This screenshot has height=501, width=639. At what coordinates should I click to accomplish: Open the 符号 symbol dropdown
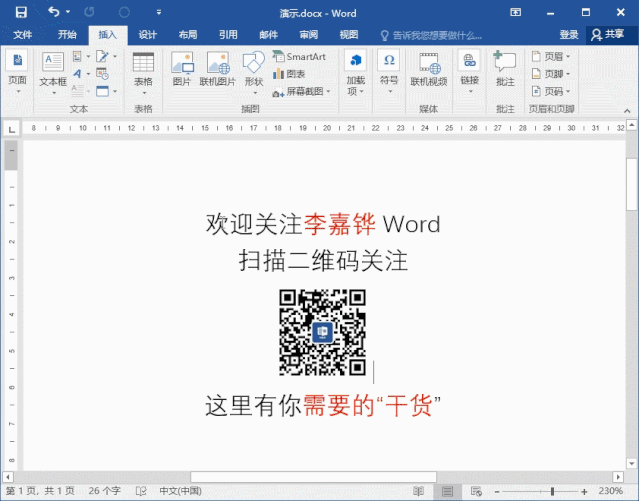click(x=389, y=73)
